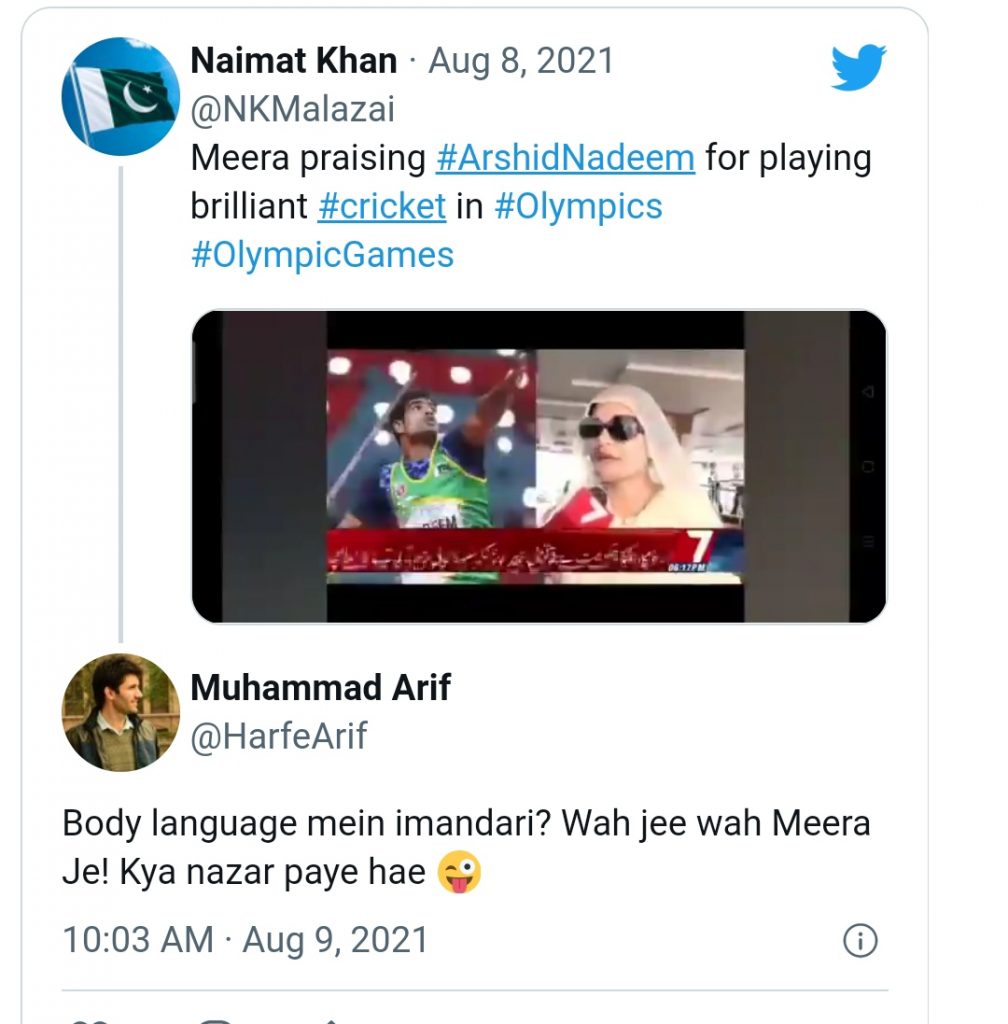Click the Android back triangle in the video
Viewport: 1008px width, 1024px height.
[868, 392]
